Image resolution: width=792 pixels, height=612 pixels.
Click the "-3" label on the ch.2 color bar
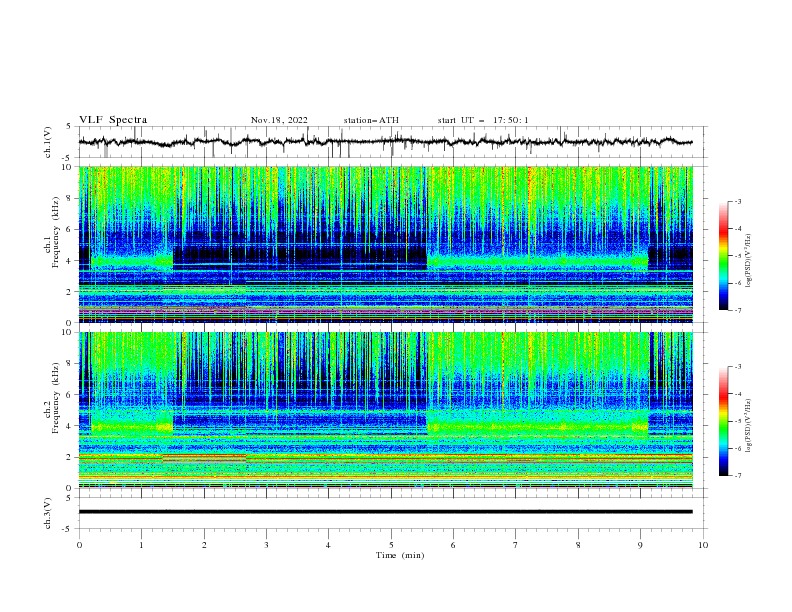pos(737,367)
